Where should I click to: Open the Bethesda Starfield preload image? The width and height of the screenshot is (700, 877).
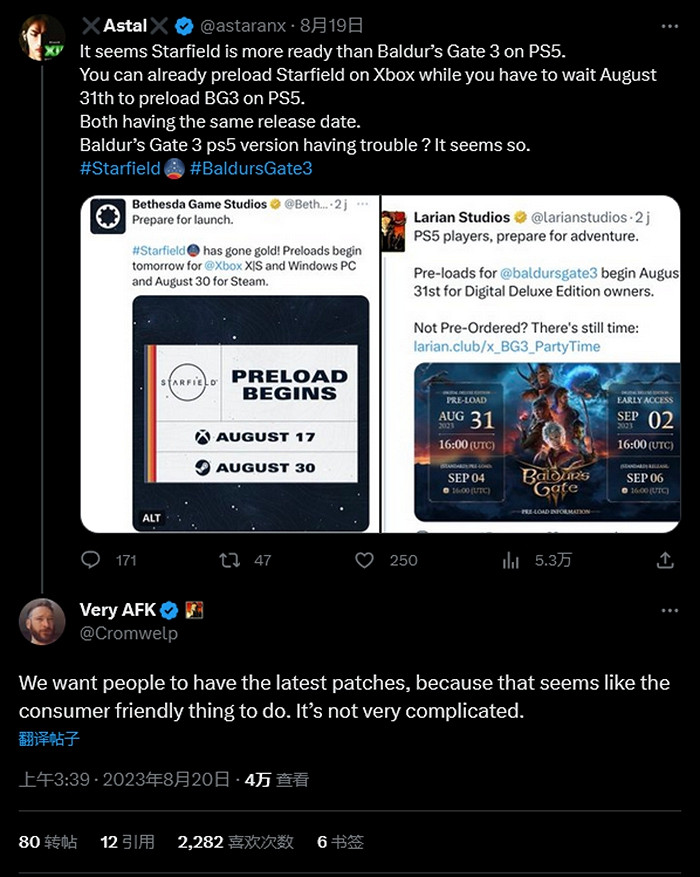coord(230,365)
